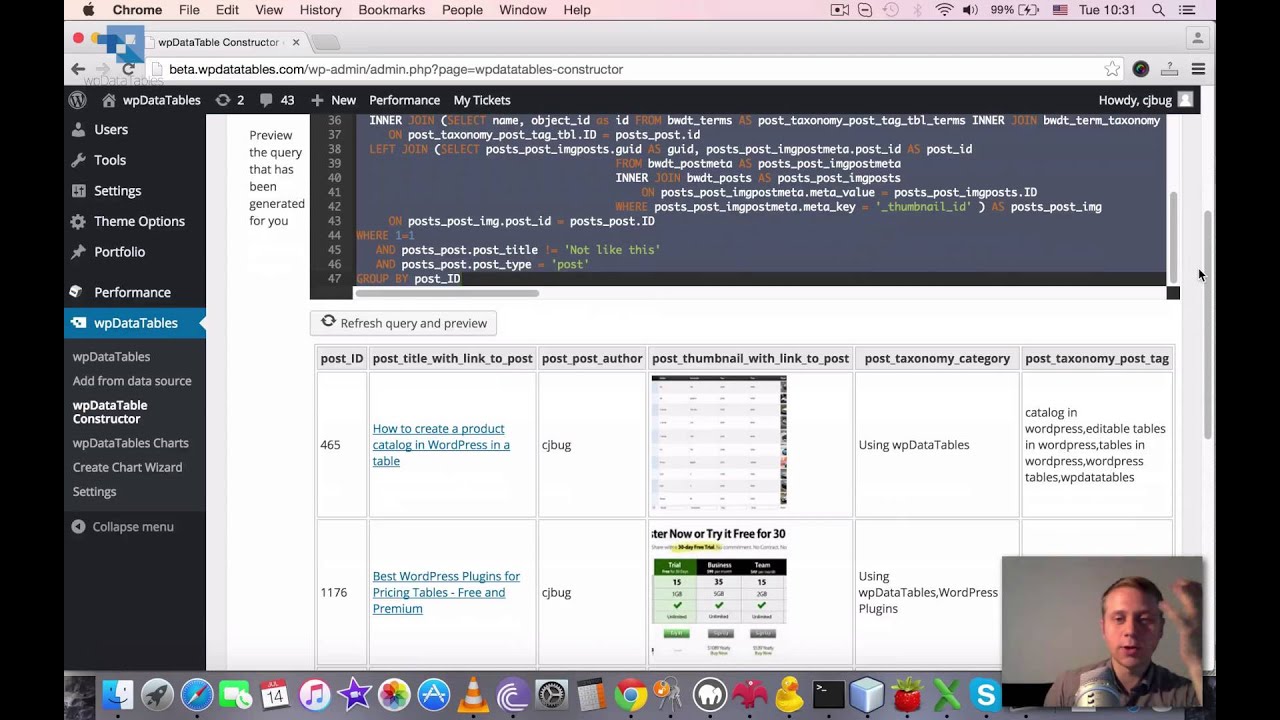
Task: Close the wpDataTable Constructor tab
Action: coord(296,42)
